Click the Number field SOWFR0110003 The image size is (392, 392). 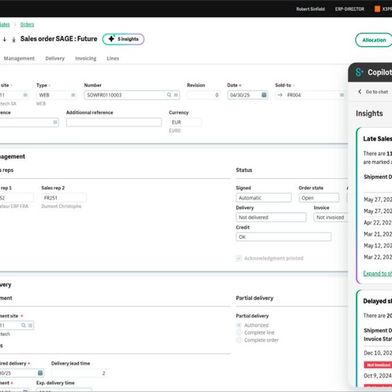coord(132,95)
